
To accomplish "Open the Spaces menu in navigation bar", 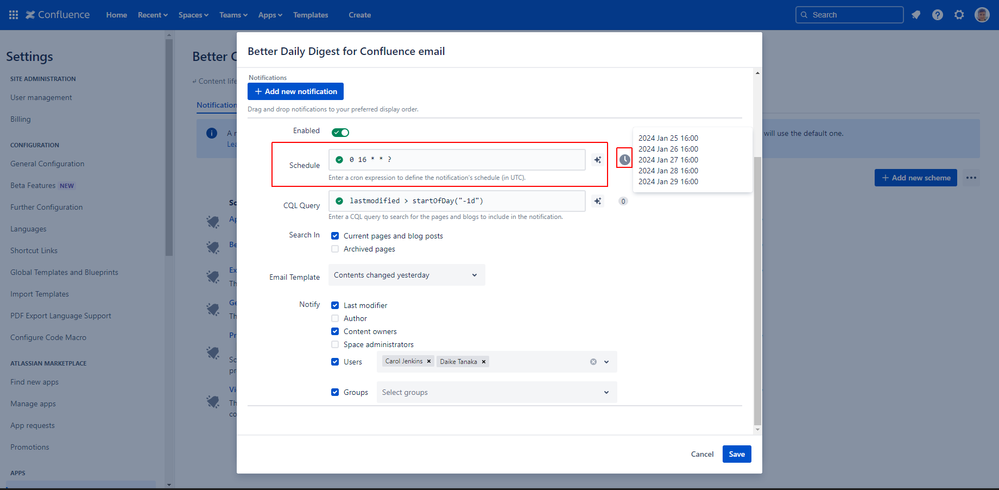I will click(193, 15).
